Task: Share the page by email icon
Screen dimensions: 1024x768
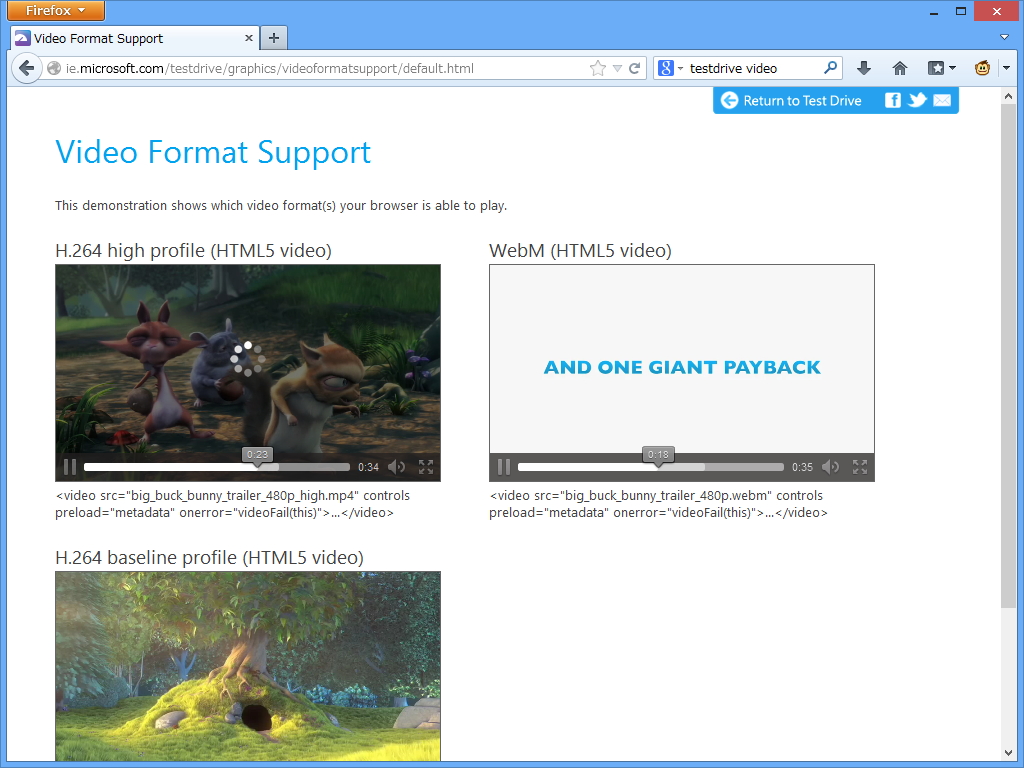Action: tap(942, 100)
